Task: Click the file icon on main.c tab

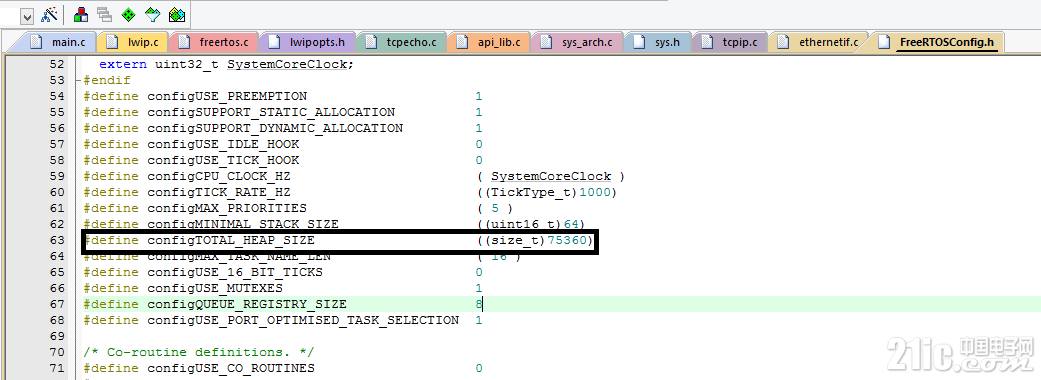Action: [x=37, y=42]
